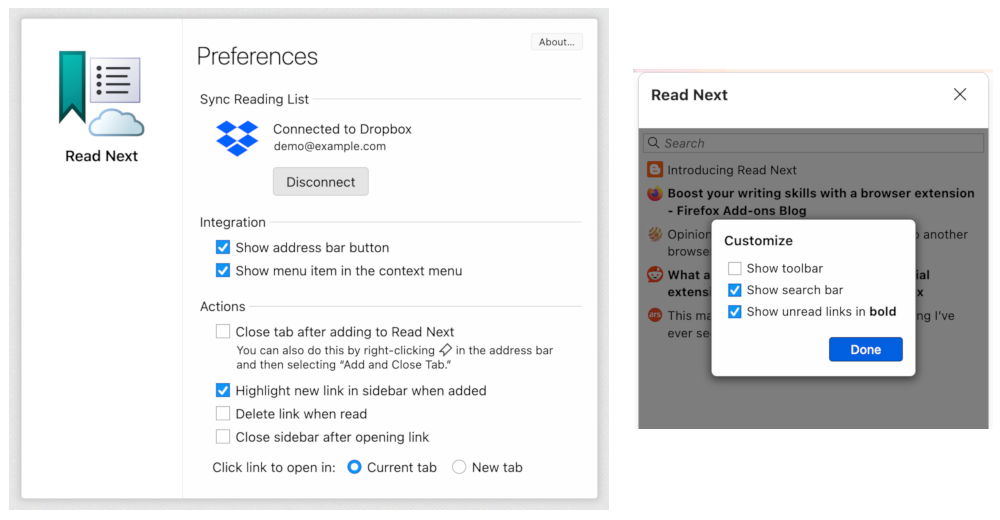Enable Show toolbar in Customize dialog
Screen dimensions: 1000x520
pos(735,268)
